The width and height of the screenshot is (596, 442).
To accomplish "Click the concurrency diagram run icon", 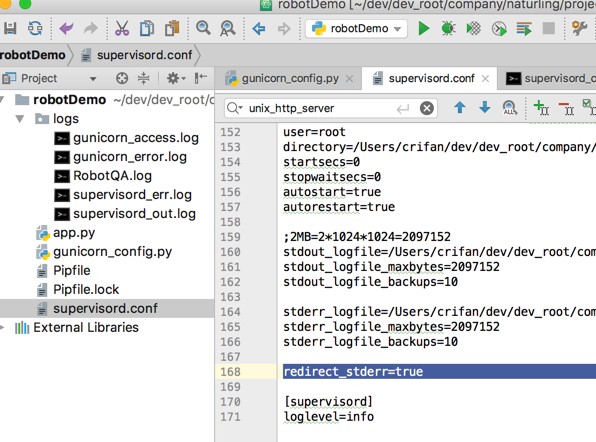I will tap(524, 29).
